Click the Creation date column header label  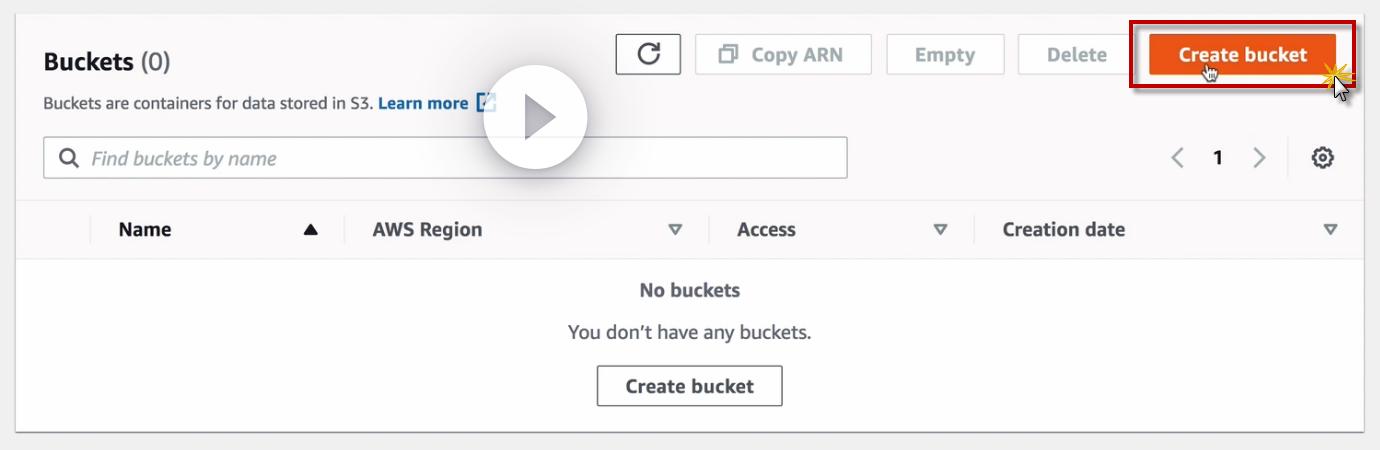[1064, 229]
